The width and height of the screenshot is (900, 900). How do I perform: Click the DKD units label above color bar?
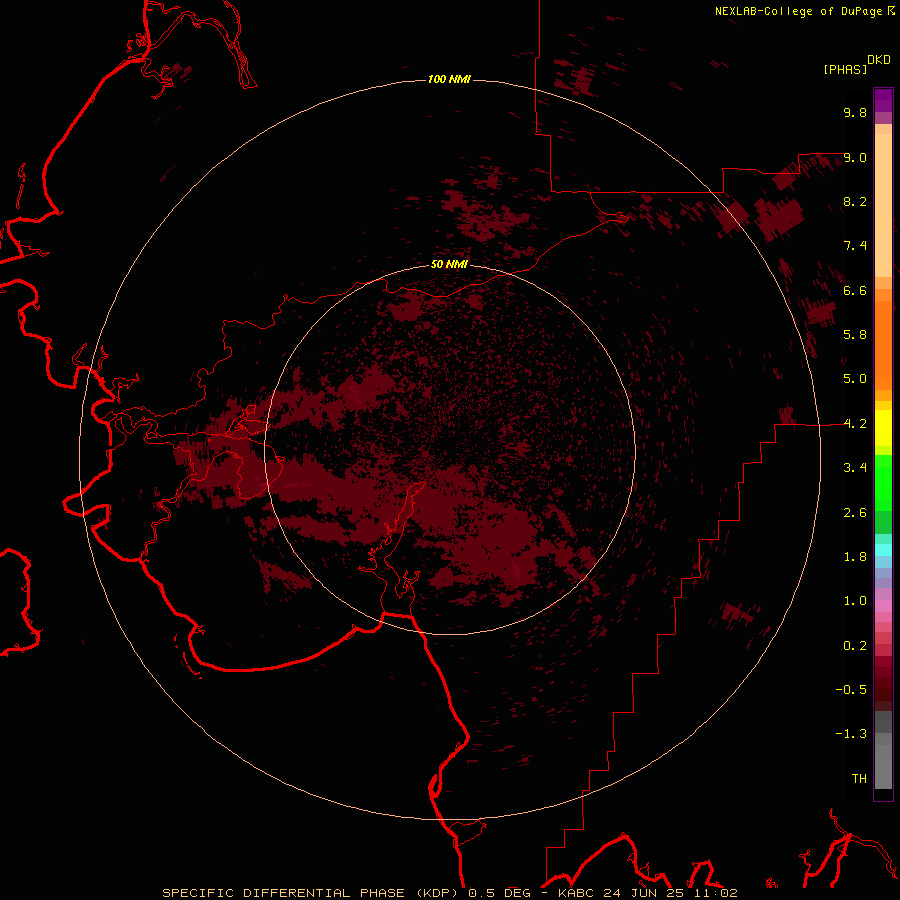pyautogui.click(x=879, y=59)
